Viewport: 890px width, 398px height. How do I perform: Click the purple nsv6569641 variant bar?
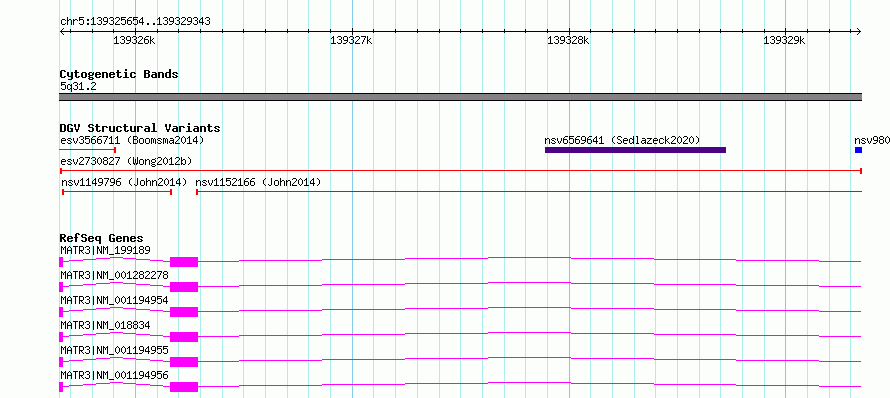pos(635,150)
